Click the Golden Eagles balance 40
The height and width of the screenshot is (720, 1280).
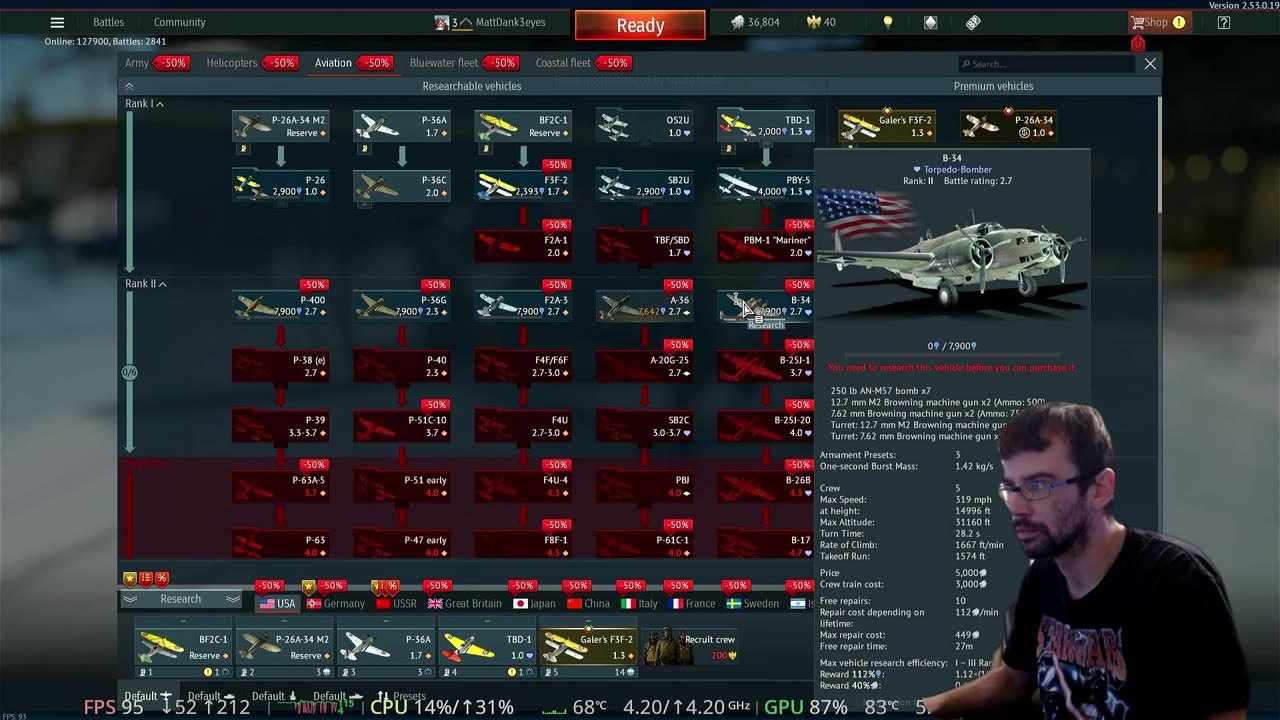(821, 22)
